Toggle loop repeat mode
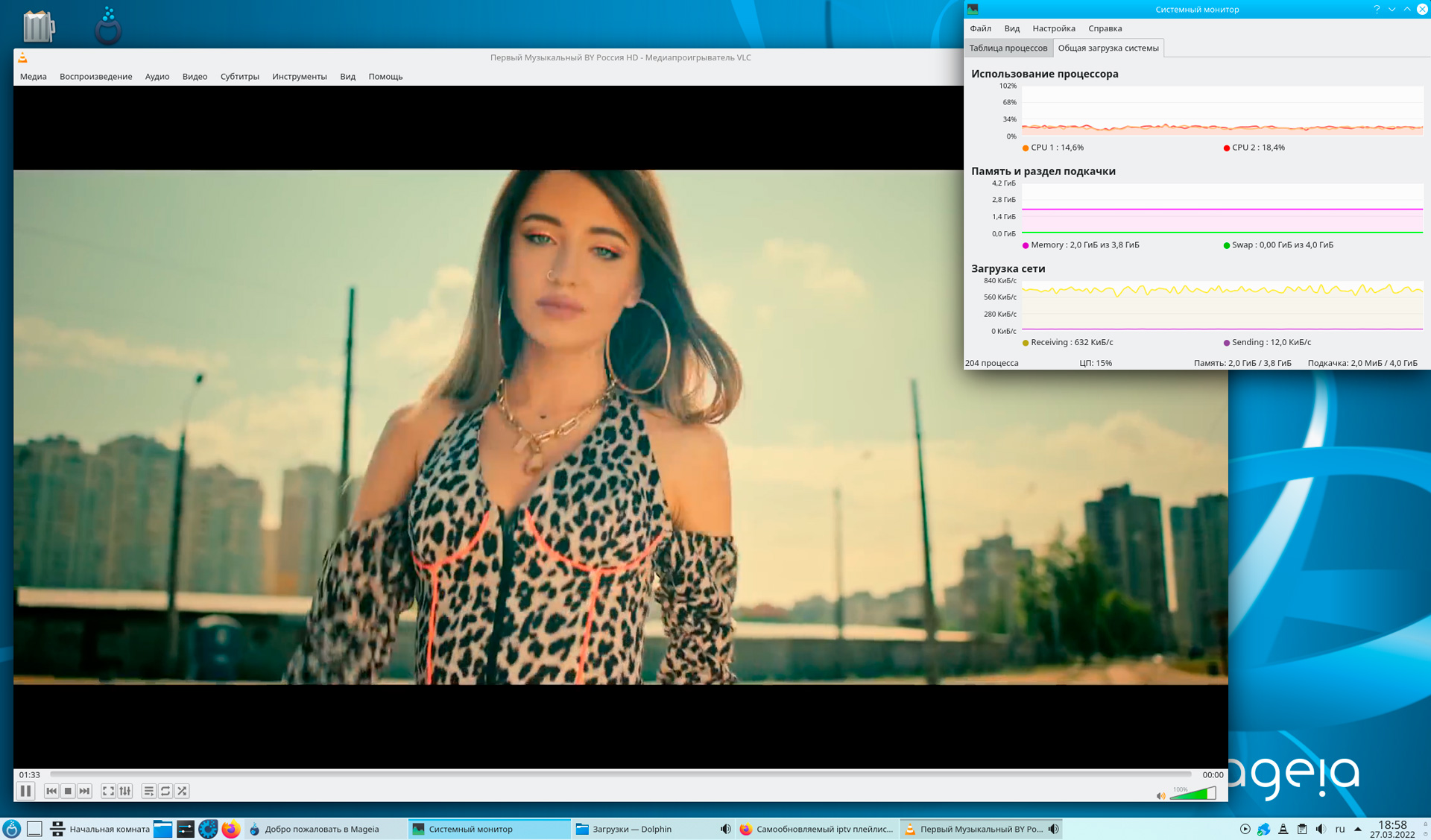Viewport: 1431px width, 840px height. tap(165, 791)
